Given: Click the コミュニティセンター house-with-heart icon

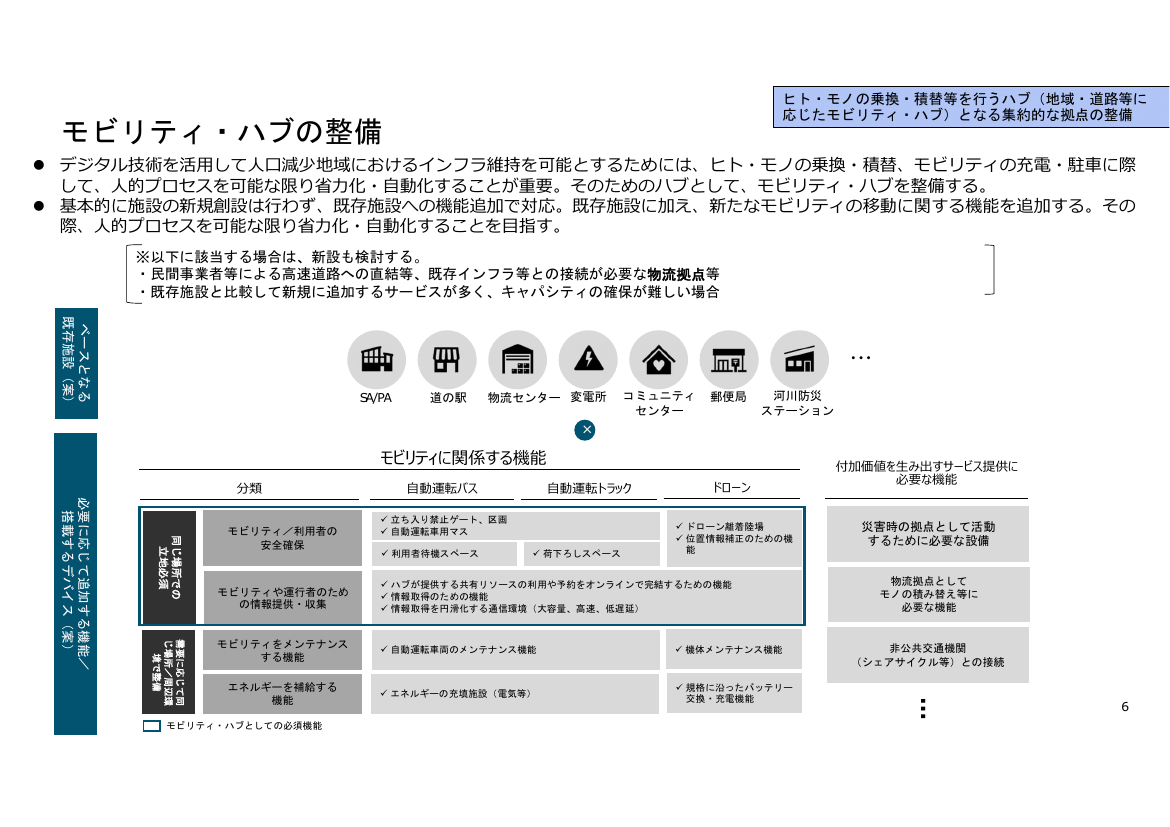Looking at the screenshot, I should pos(659,360).
